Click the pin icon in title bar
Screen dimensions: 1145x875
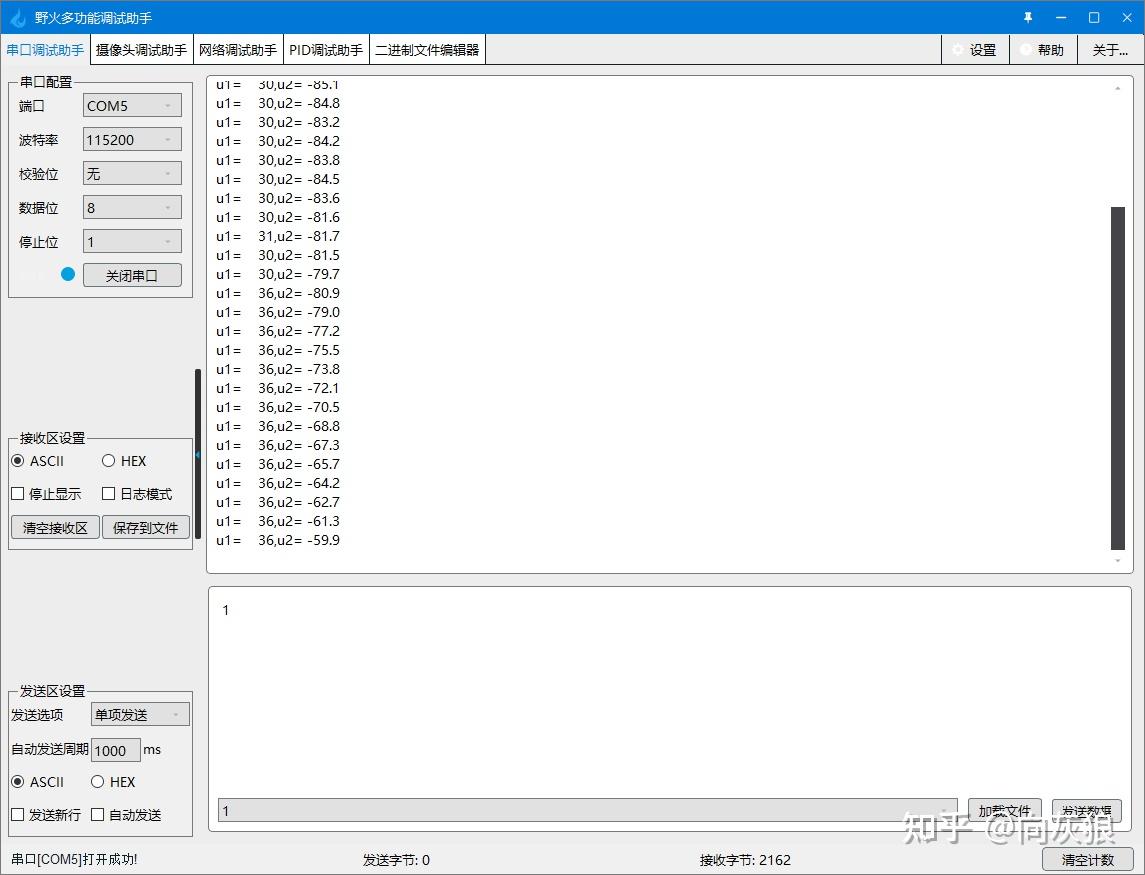click(1028, 15)
